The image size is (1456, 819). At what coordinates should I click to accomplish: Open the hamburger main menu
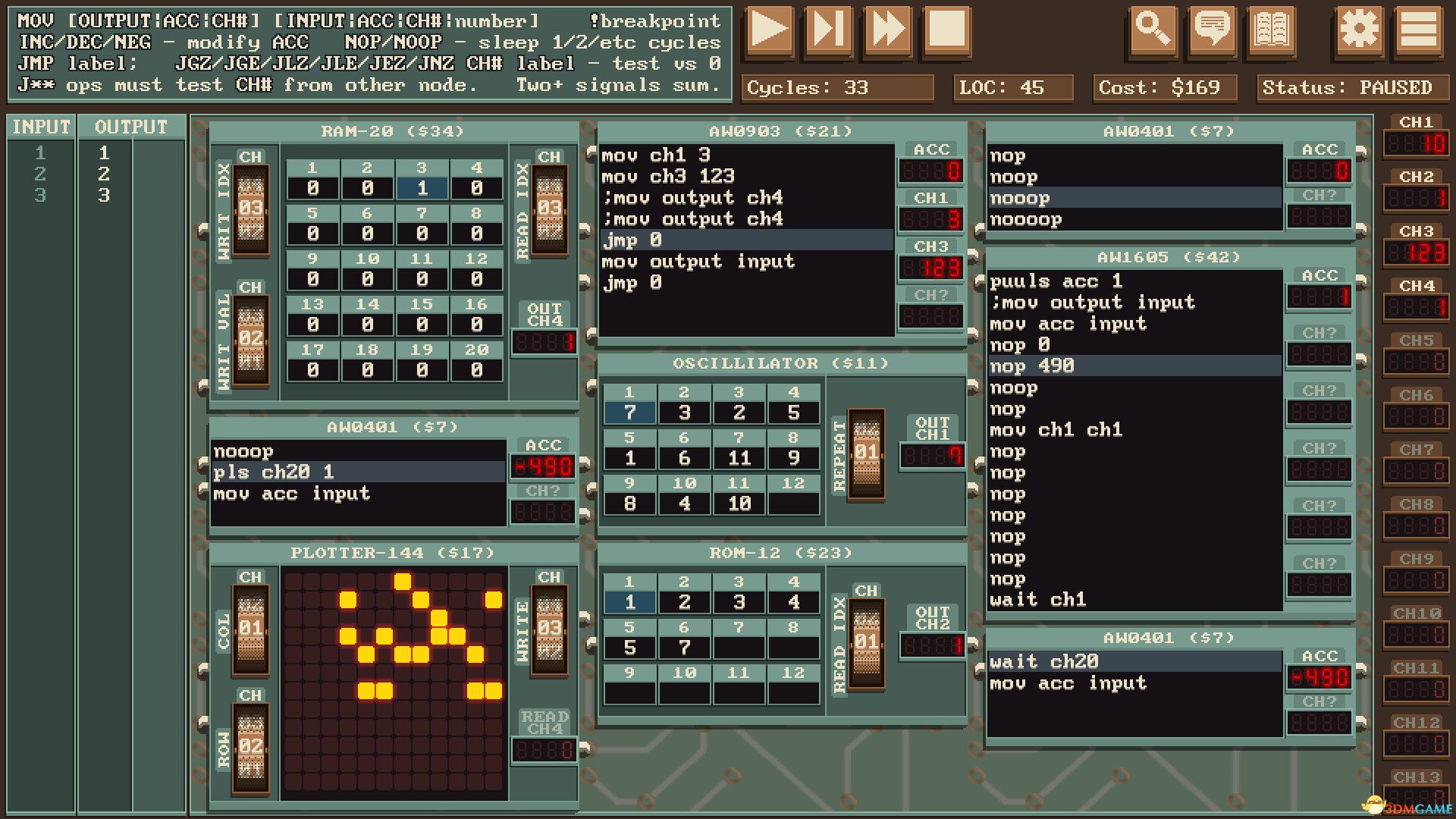pos(1417,32)
